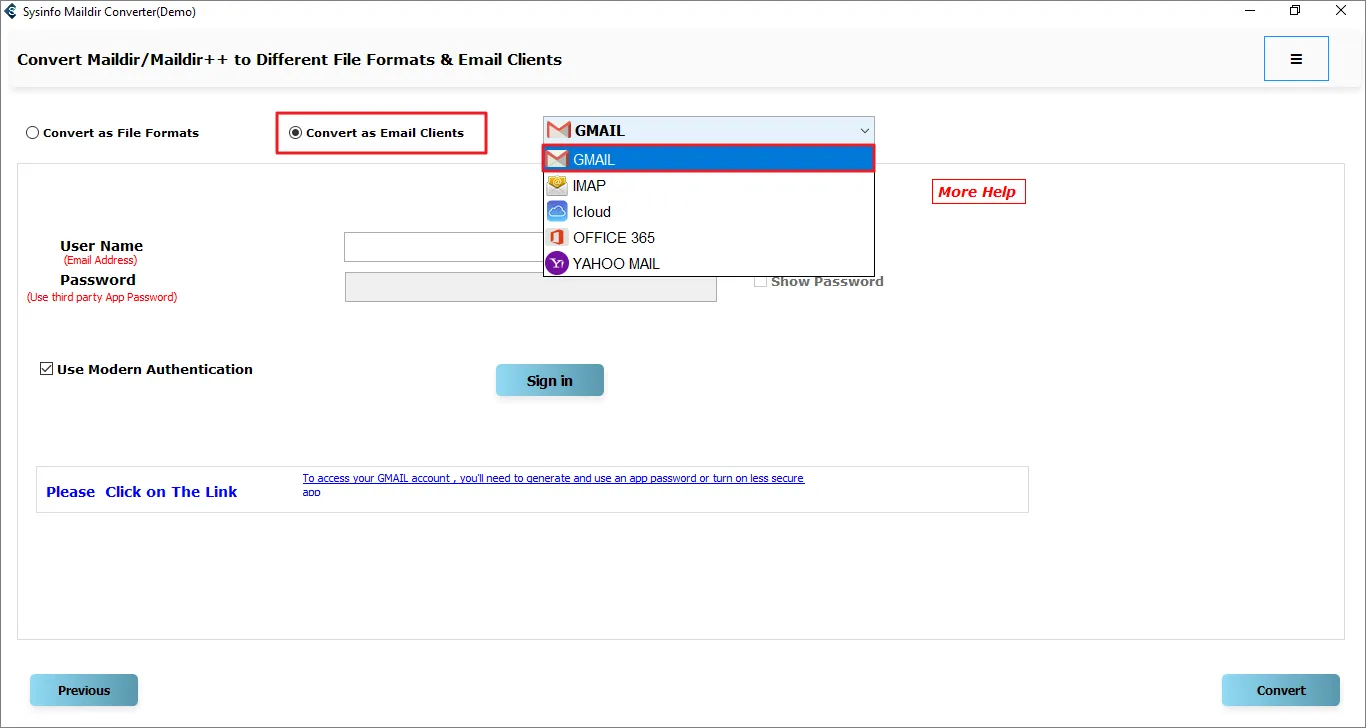The image size is (1366, 728).
Task: Collapse the email client dropdown arrow
Action: (x=864, y=130)
